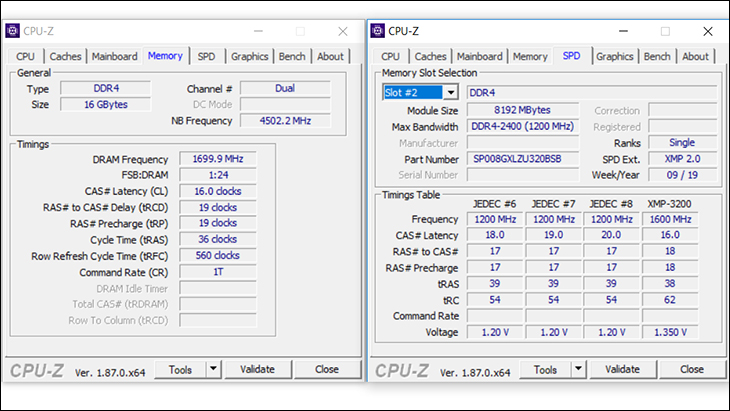The width and height of the screenshot is (730, 411).
Task: Click JEDEC #6 CAS# Latency 18.0 cell
Action: point(495,235)
